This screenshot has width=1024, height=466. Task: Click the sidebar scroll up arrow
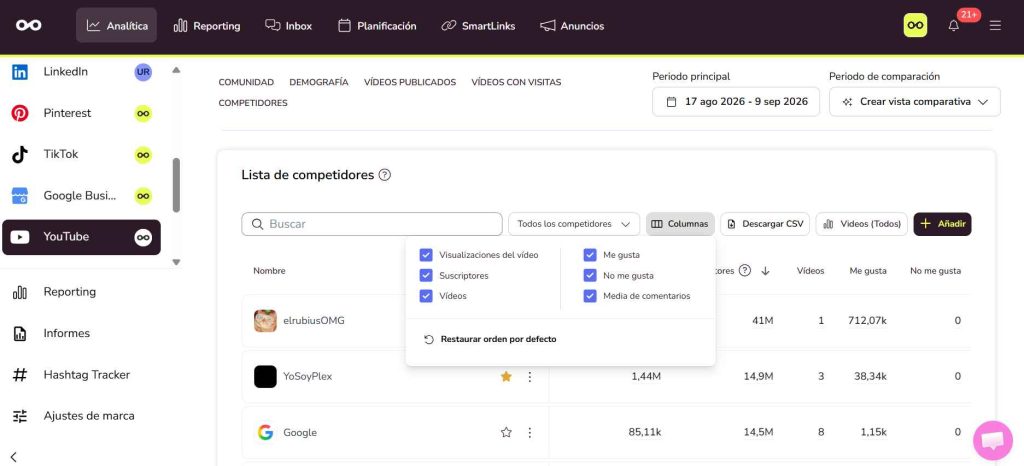176,70
